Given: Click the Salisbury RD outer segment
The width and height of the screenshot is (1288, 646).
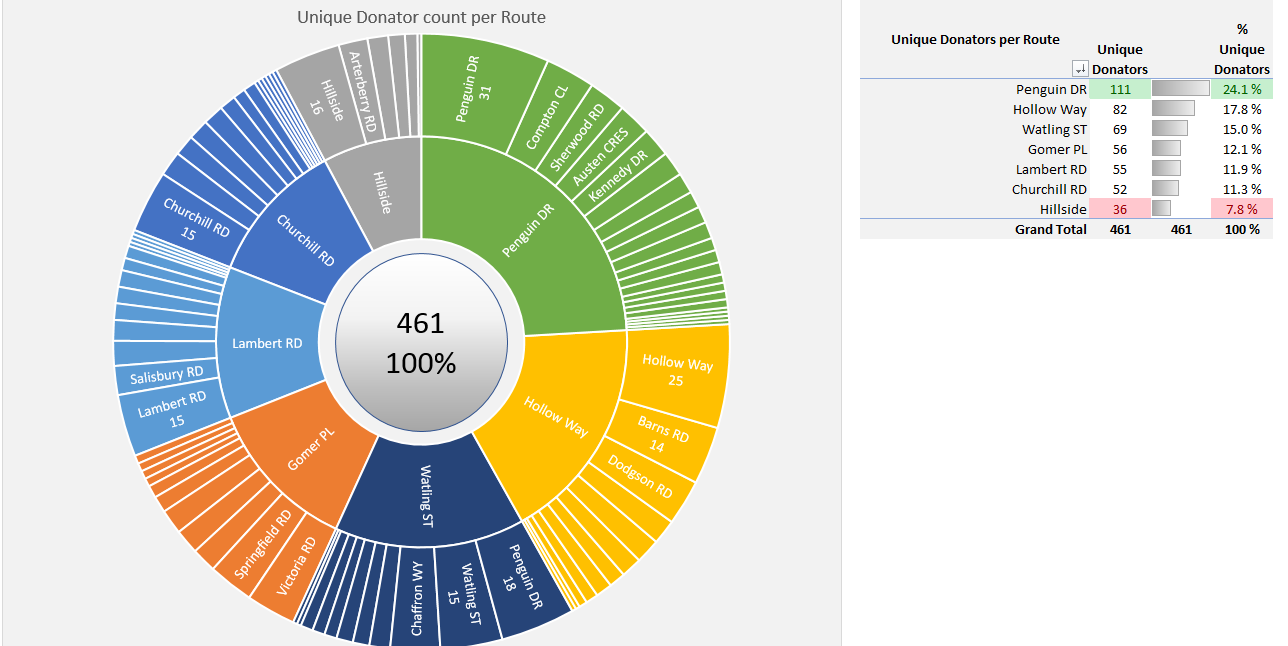Looking at the screenshot, I should pos(166,374).
